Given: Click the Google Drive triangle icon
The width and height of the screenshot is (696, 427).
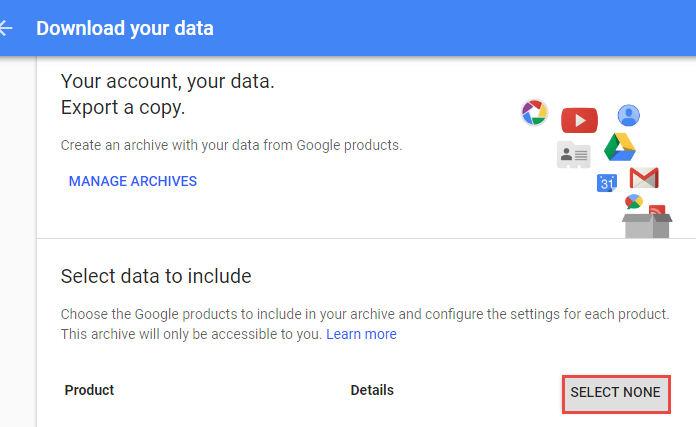Looking at the screenshot, I should tap(620, 147).
